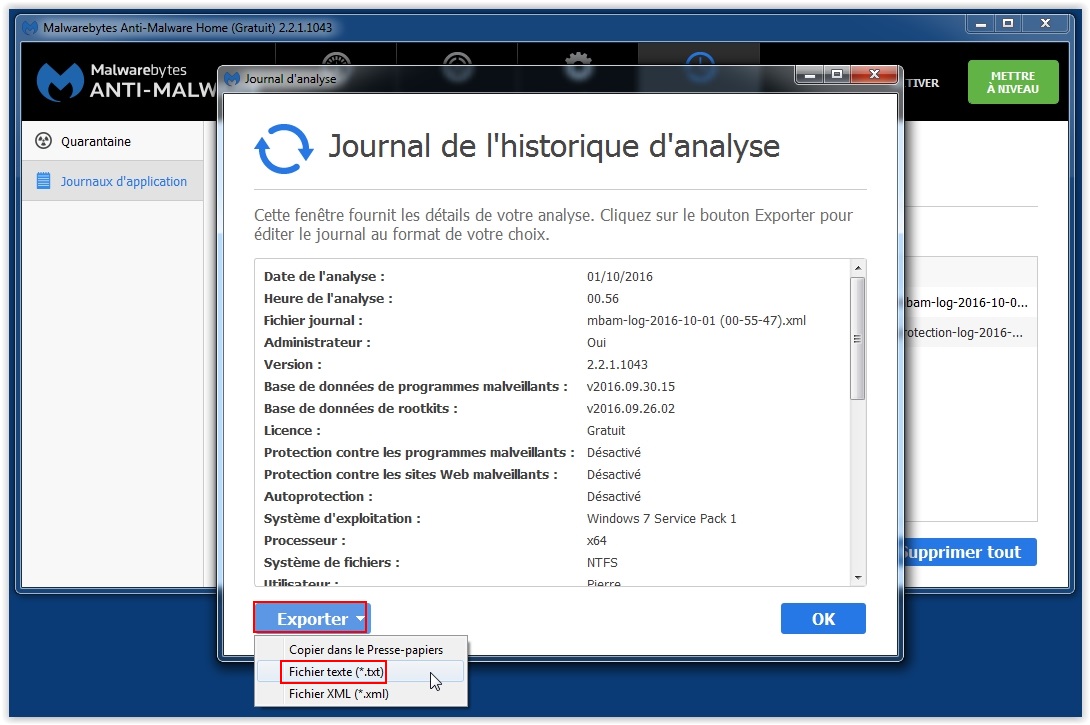Click the Administrateur value Oui
1090x725 pixels.
coord(596,342)
